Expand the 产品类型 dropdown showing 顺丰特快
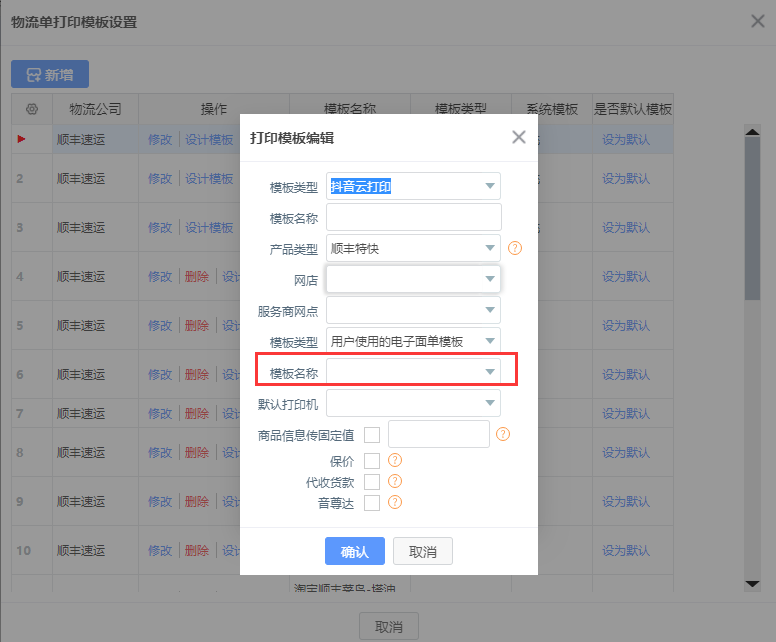This screenshot has width=776, height=642. click(x=413, y=248)
